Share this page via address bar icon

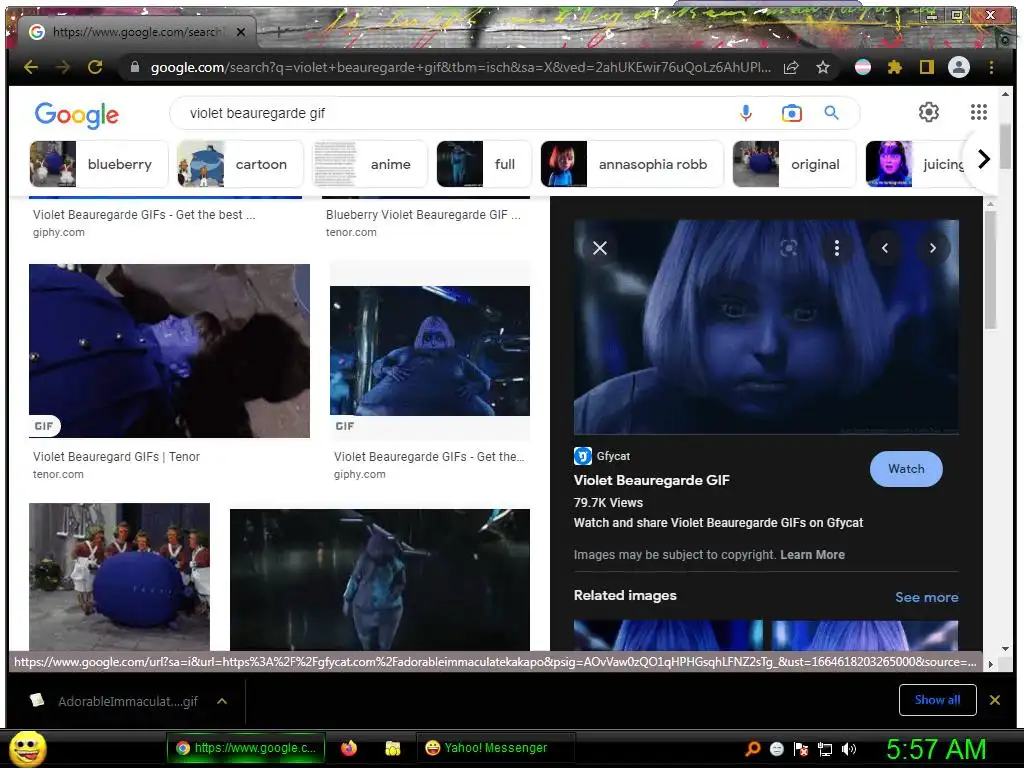[791, 67]
